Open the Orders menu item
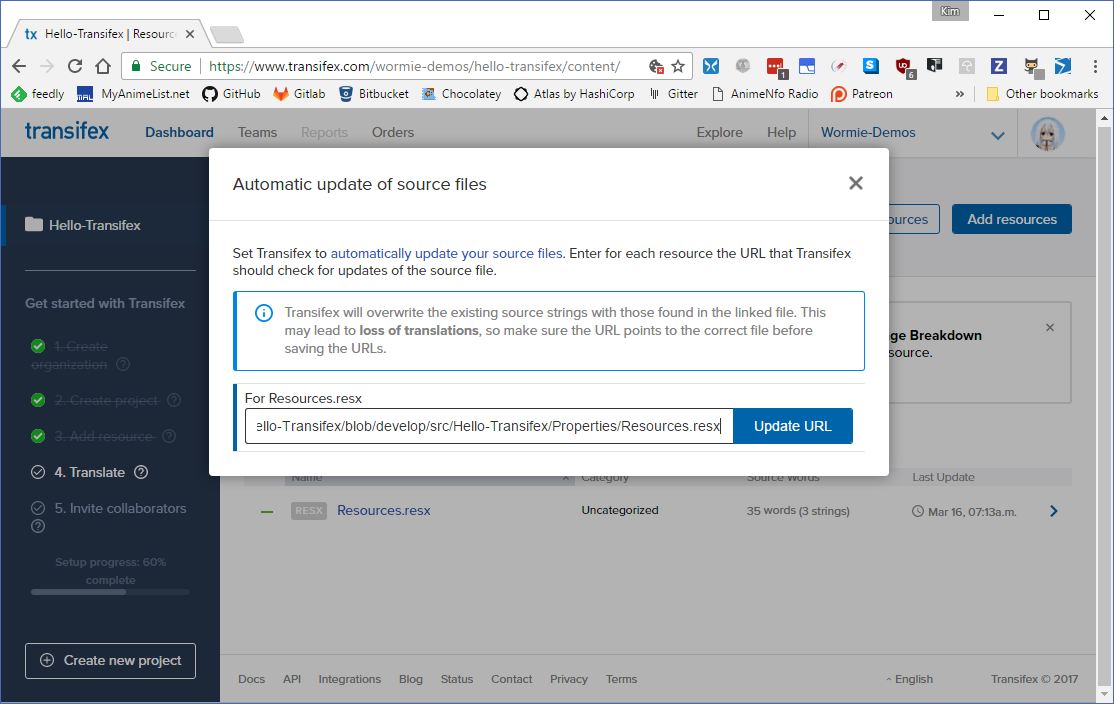The image size is (1114, 704). tap(393, 133)
